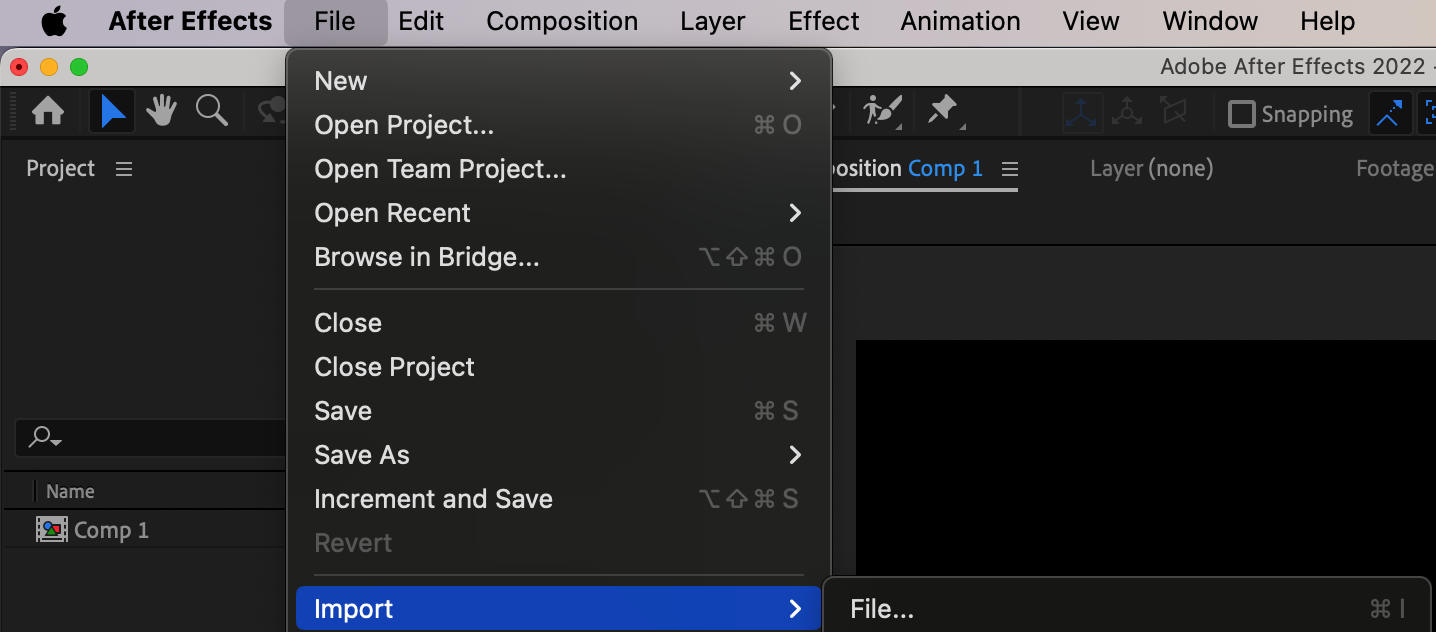Choose the World Axis Mode icon

[x=1127, y=113]
